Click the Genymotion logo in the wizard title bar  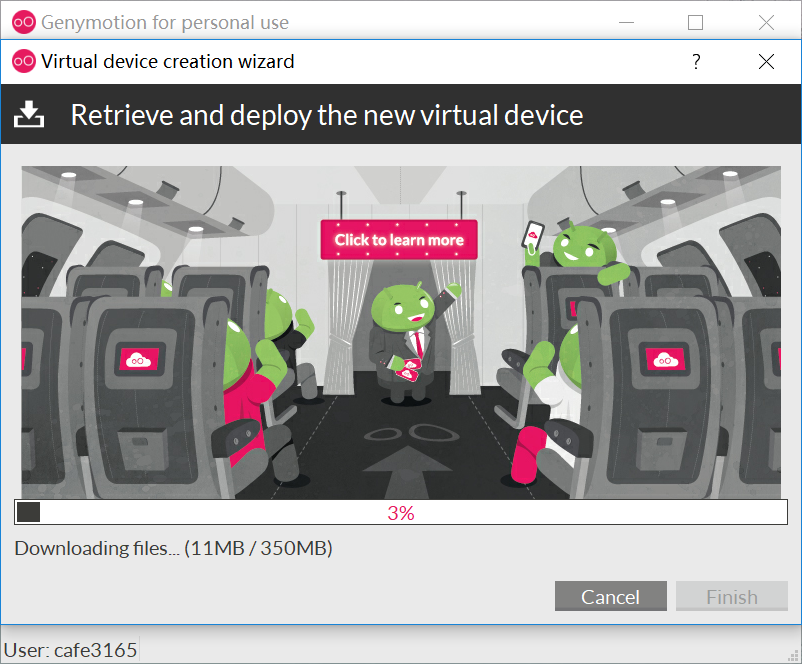(x=24, y=61)
